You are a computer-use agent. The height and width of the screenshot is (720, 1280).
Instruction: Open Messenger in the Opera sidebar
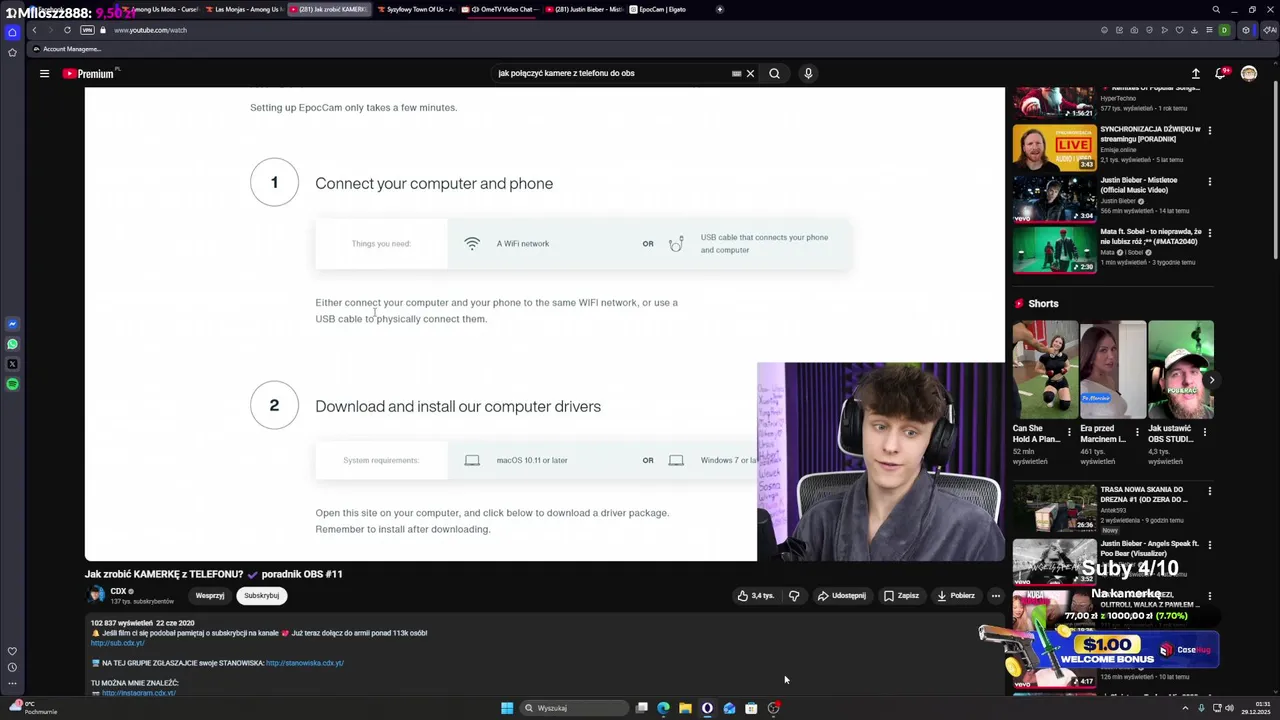12,324
